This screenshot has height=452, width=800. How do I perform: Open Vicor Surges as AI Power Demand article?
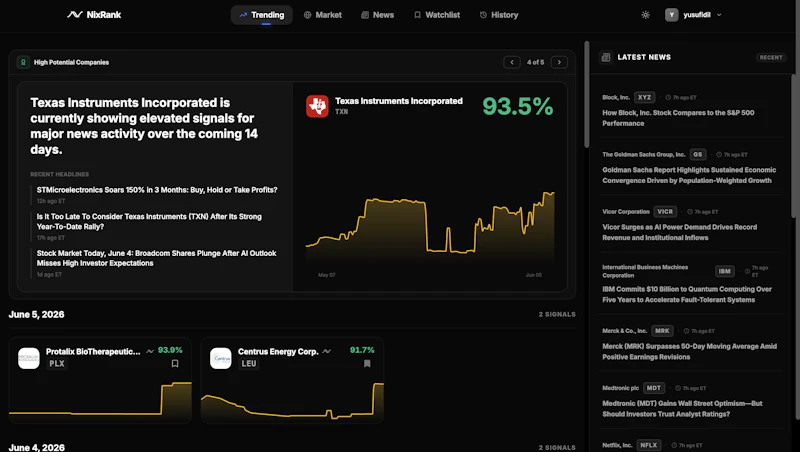680,232
